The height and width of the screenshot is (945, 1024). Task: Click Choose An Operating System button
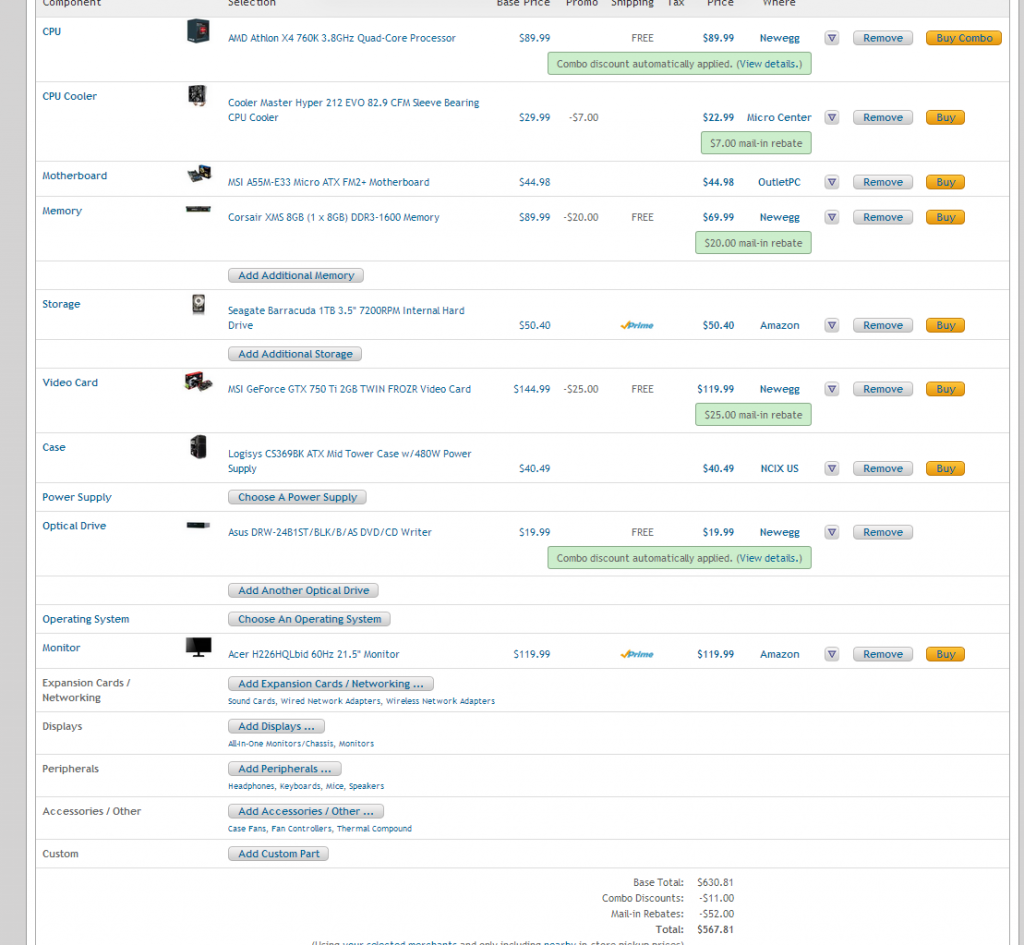pos(309,619)
